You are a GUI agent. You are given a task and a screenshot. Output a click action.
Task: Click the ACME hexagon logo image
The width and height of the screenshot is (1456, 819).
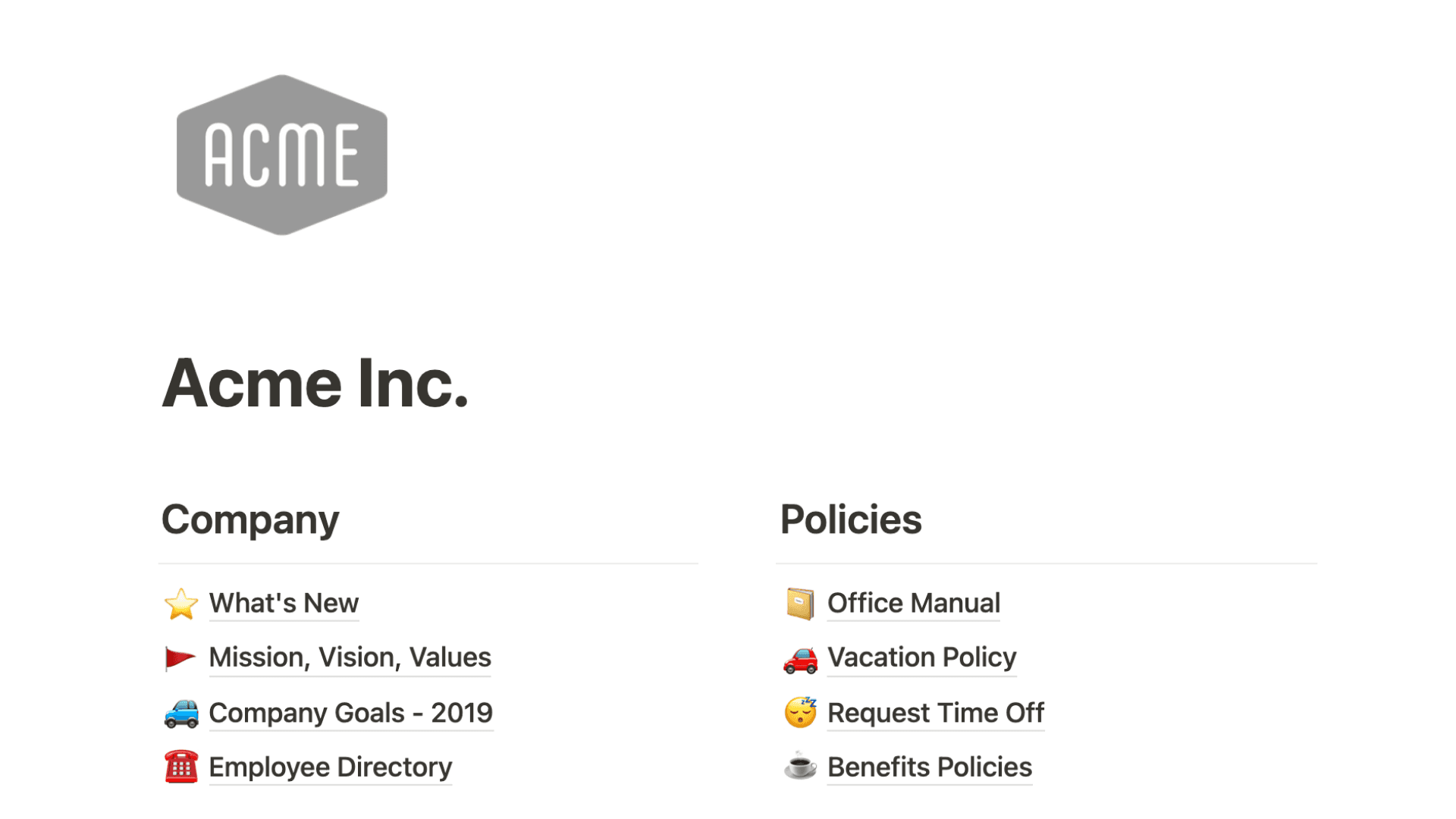pos(281,154)
